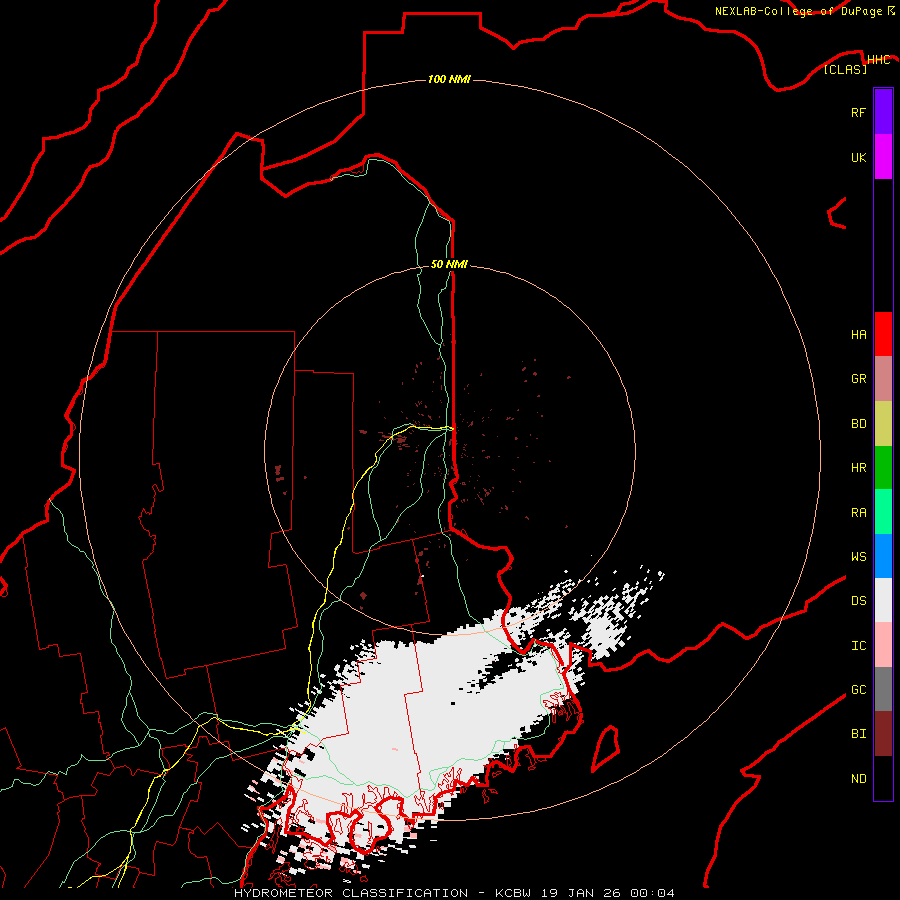
Task: Click the BI legend label
Action: point(858,734)
